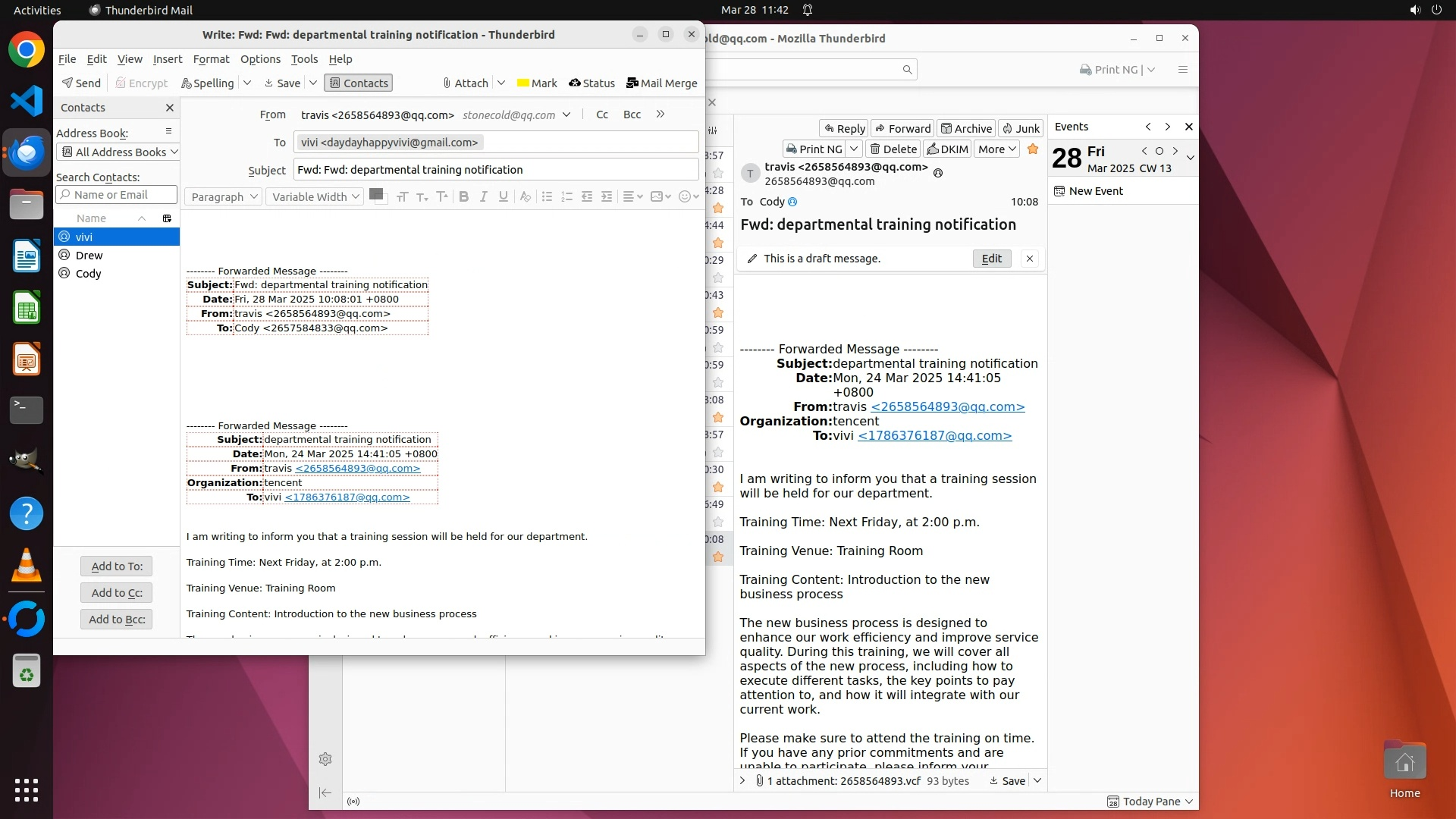This screenshot has width=1456, height=819.
Task: Click Add to Cc button
Action: coord(117,592)
